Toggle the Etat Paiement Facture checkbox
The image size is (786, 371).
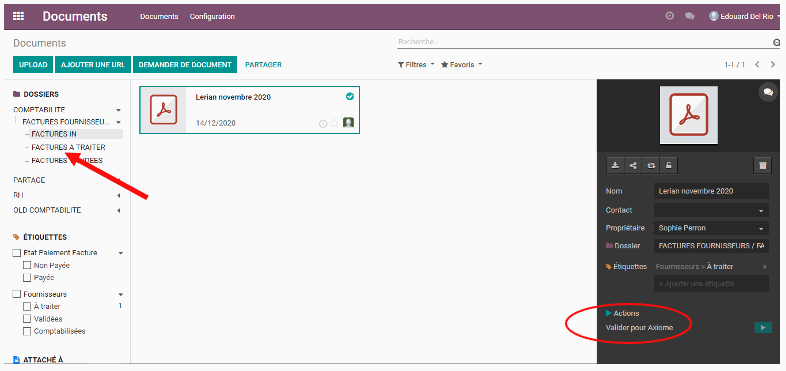point(17,253)
